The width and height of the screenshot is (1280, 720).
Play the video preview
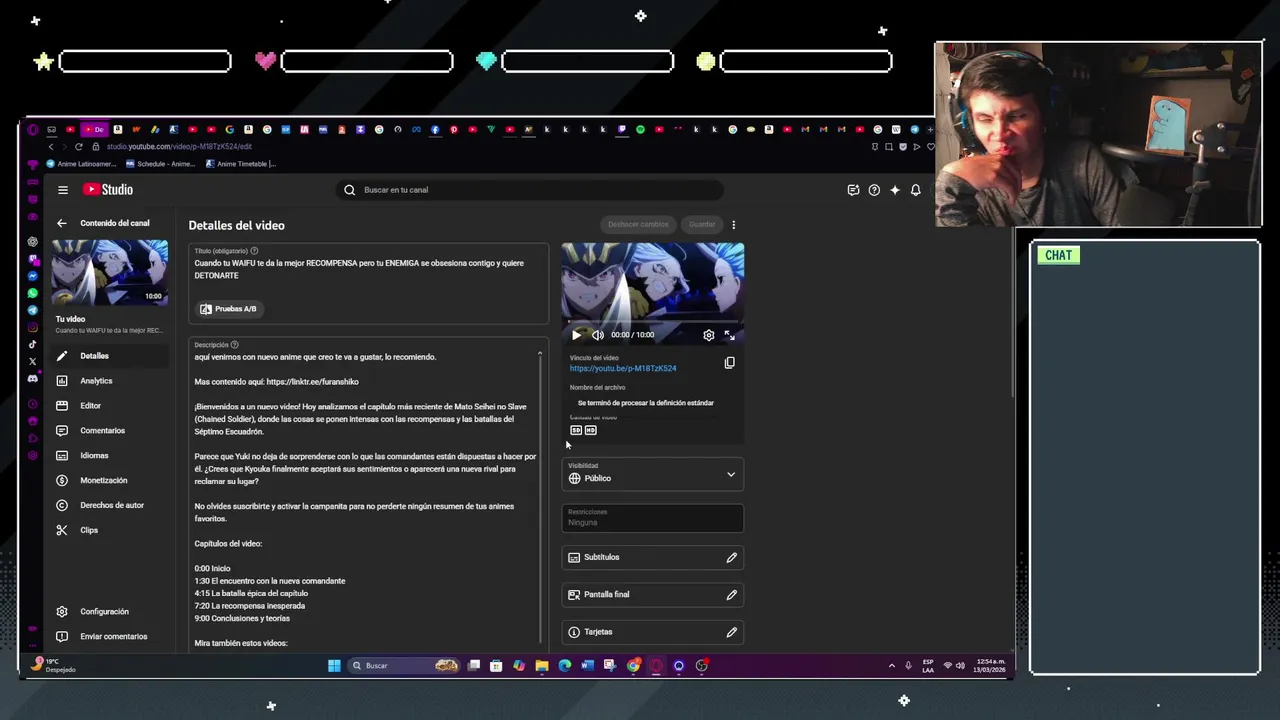(576, 335)
